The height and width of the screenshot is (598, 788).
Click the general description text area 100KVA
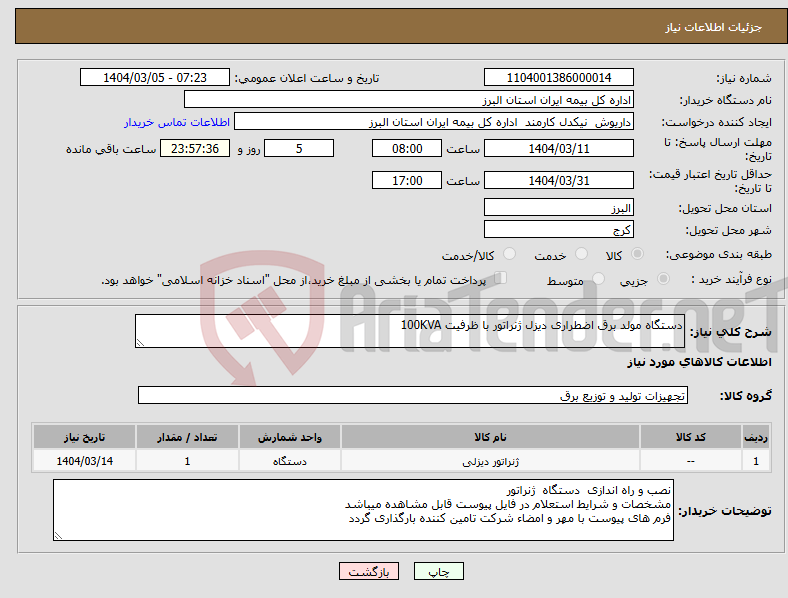410,331
